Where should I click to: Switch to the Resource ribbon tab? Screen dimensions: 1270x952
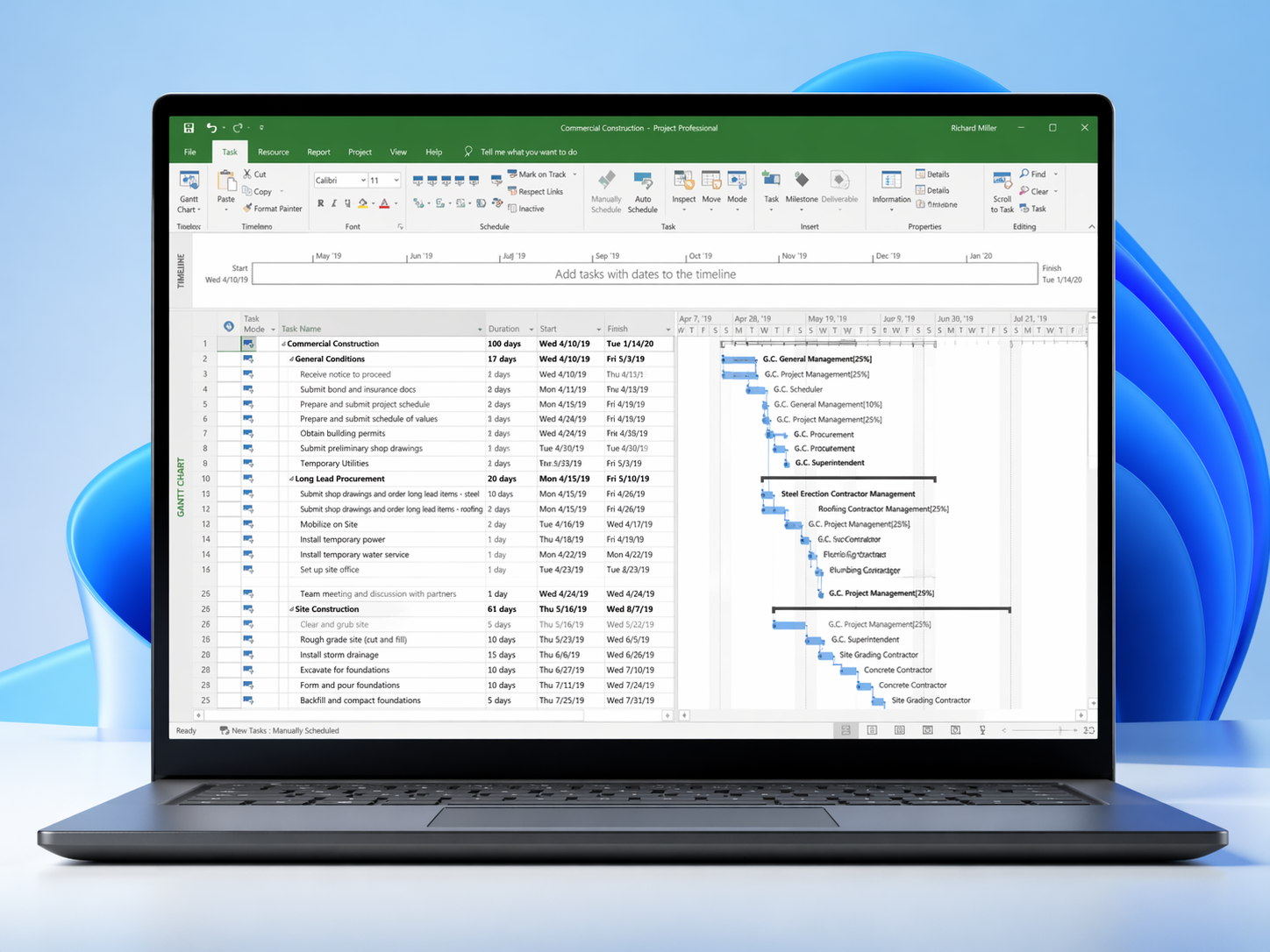point(274,153)
